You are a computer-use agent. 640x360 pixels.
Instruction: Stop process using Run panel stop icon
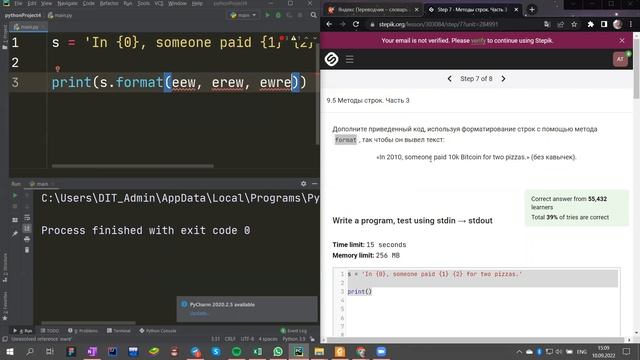15,207
